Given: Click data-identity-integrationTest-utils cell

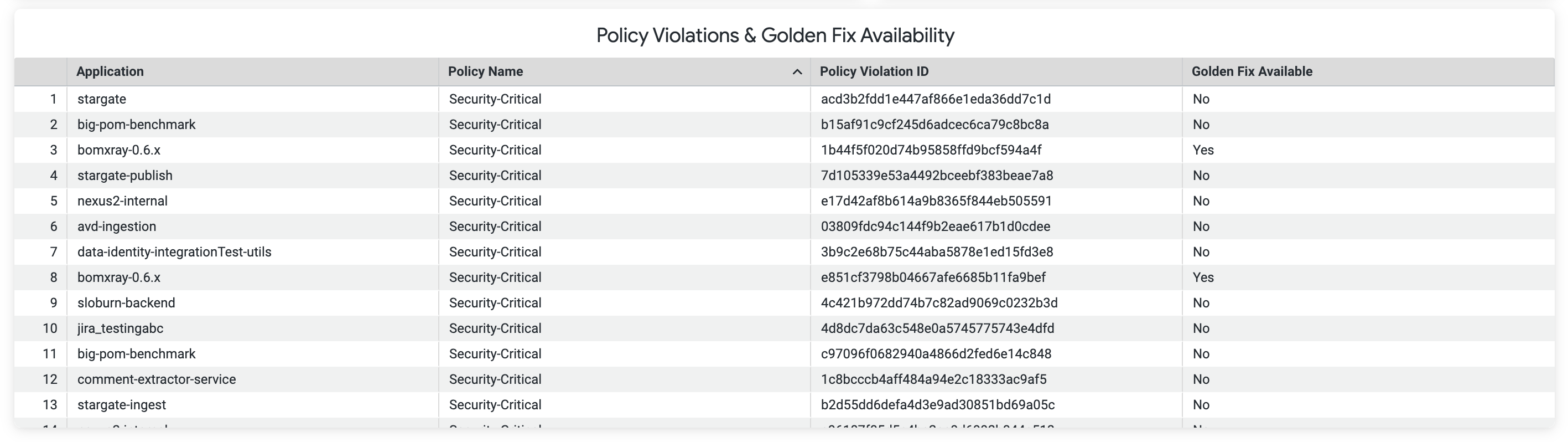Looking at the screenshot, I should click(x=253, y=253).
